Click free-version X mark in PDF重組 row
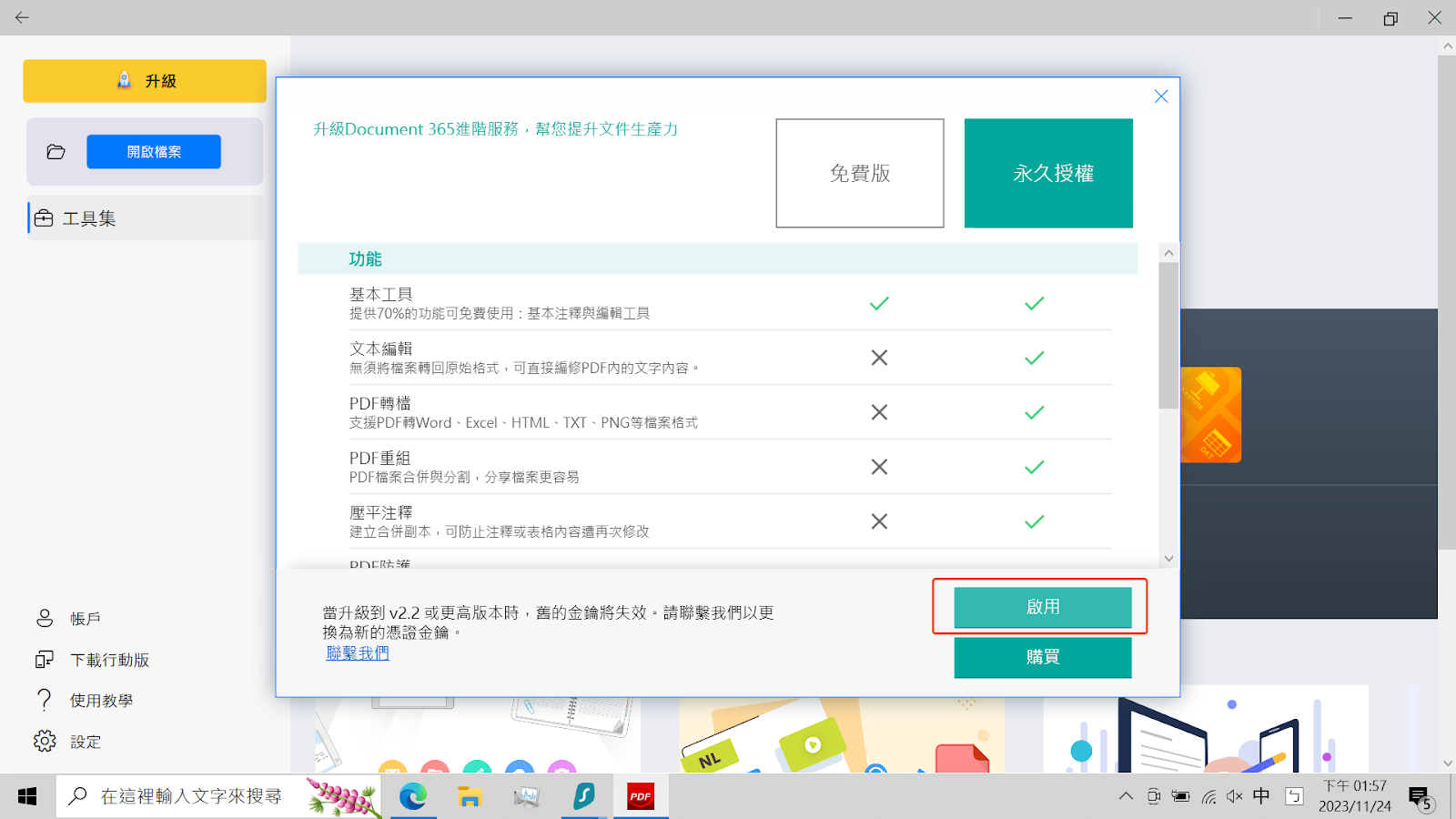Image resolution: width=1456 pixels, height=819 pixels. (879, 467)
